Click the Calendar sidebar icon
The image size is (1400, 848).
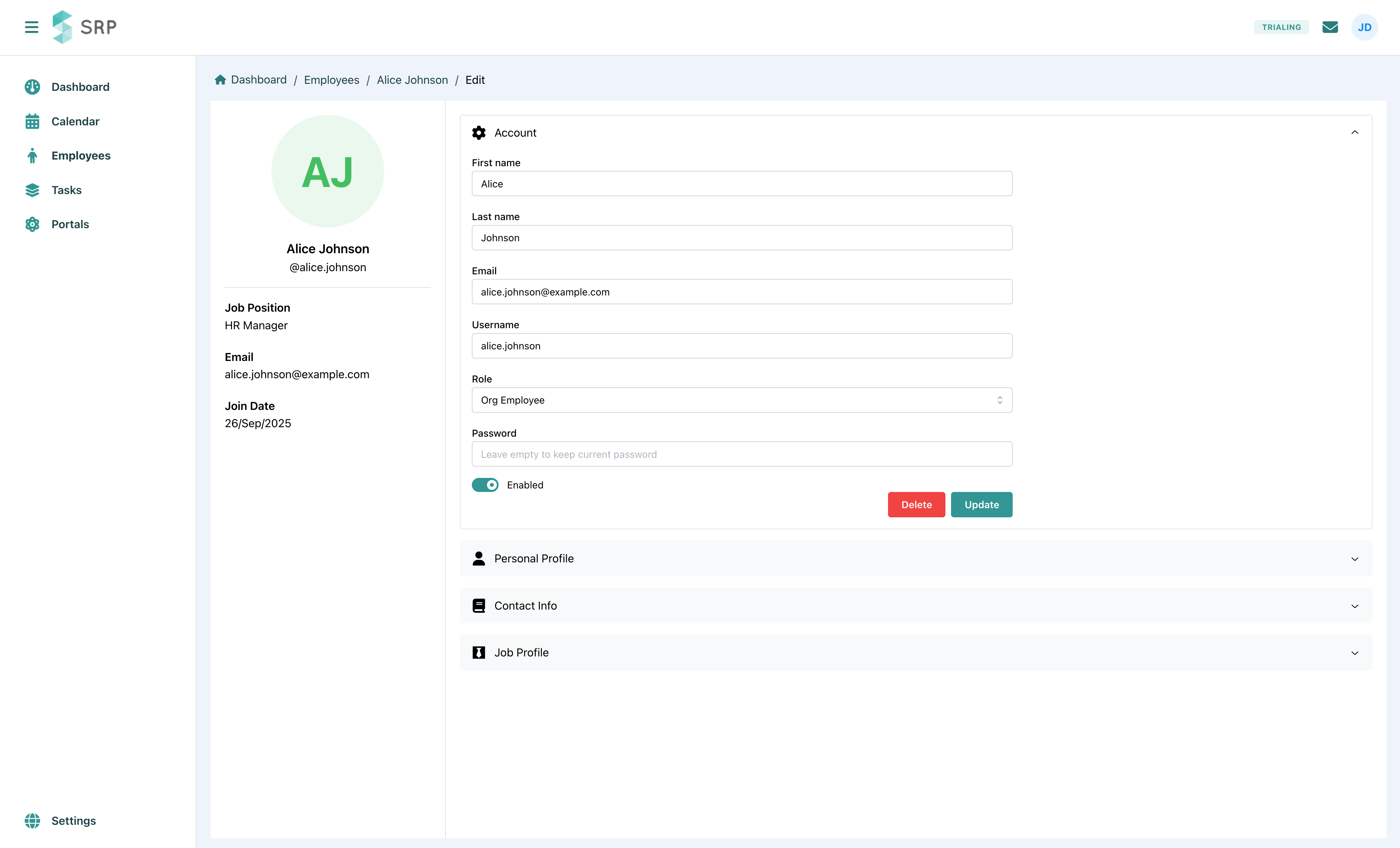(x=32, y=121)
